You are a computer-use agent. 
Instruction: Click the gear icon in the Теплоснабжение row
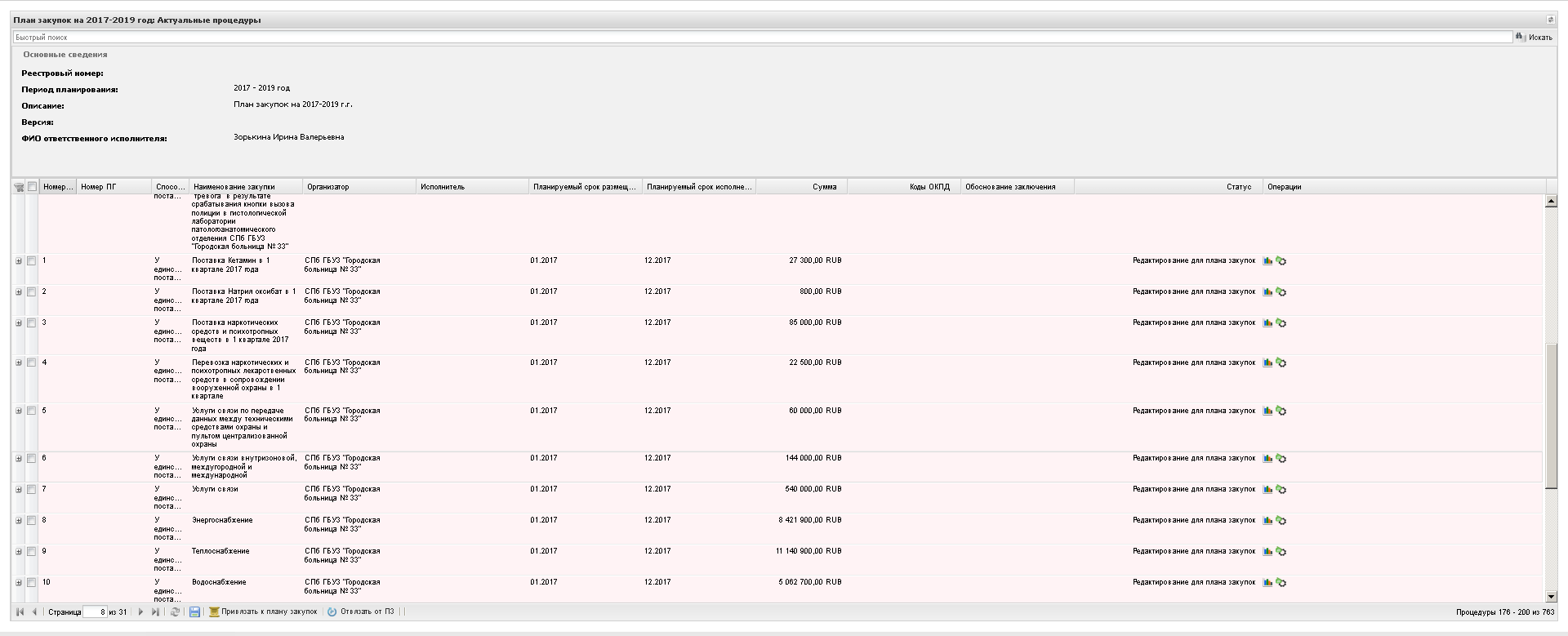[x=1281, y=552]
